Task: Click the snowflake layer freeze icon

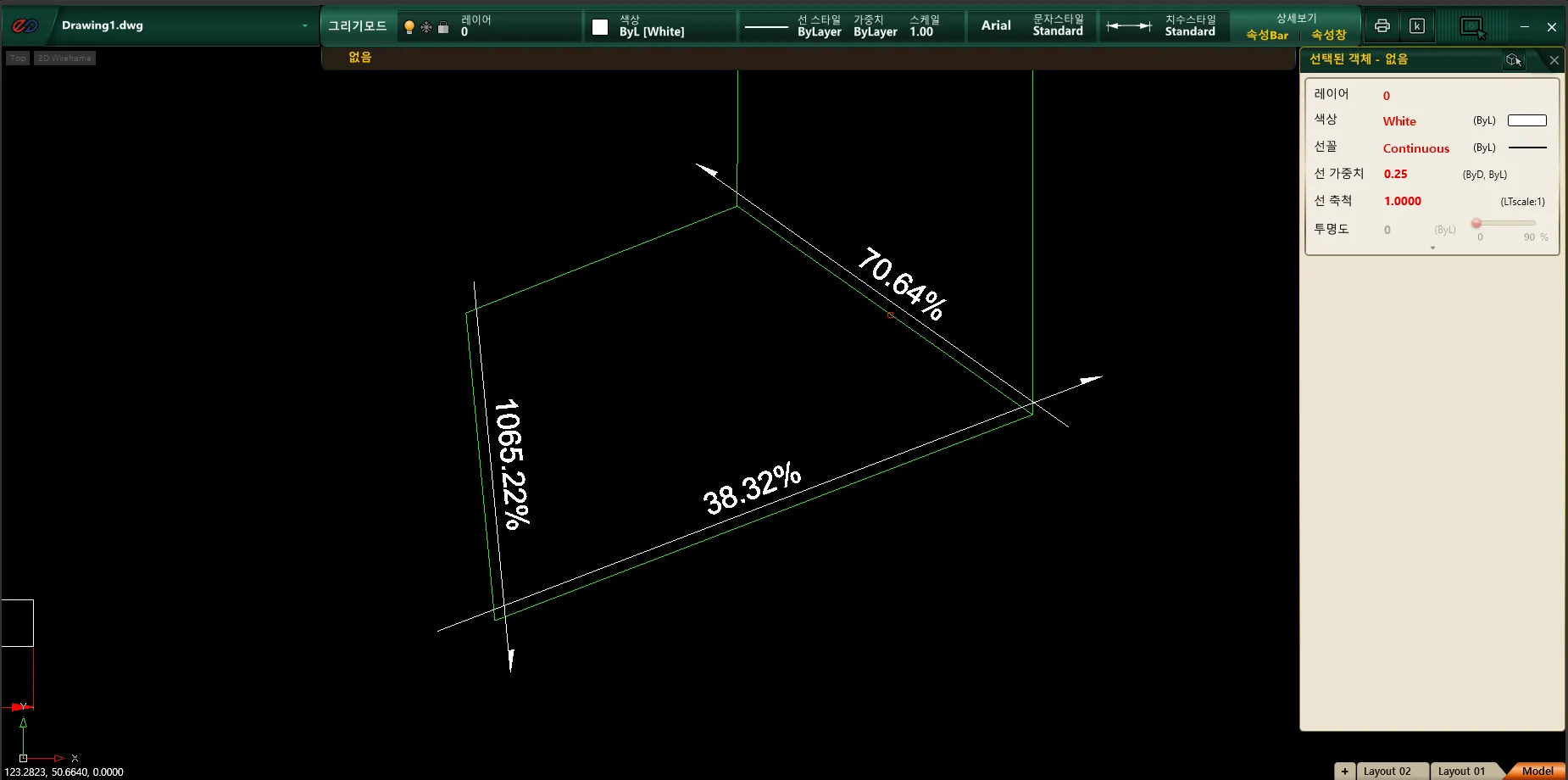Action: [426, 27]
